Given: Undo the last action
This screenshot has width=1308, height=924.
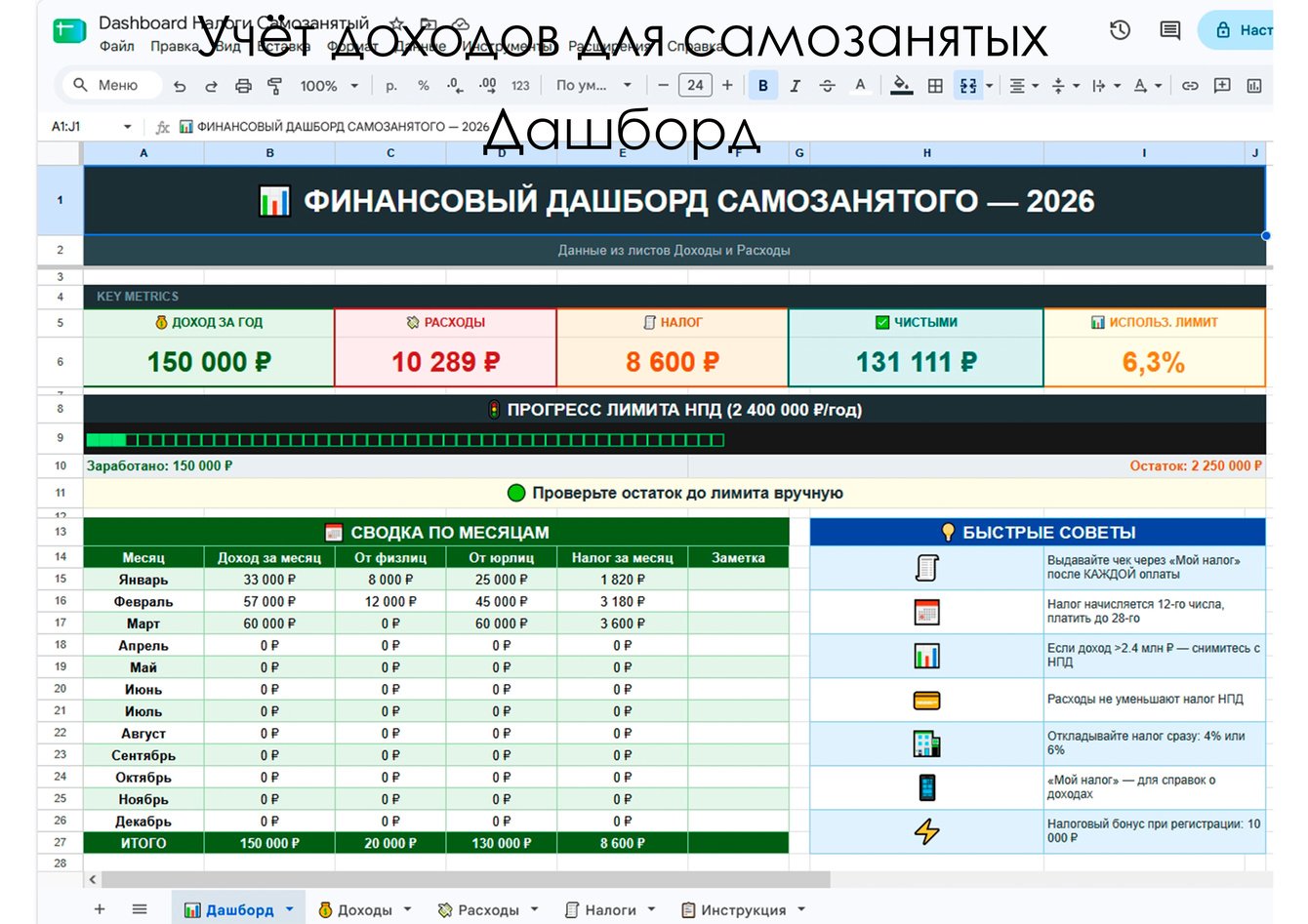Looking at the screenshot, I should pos(180,86).
